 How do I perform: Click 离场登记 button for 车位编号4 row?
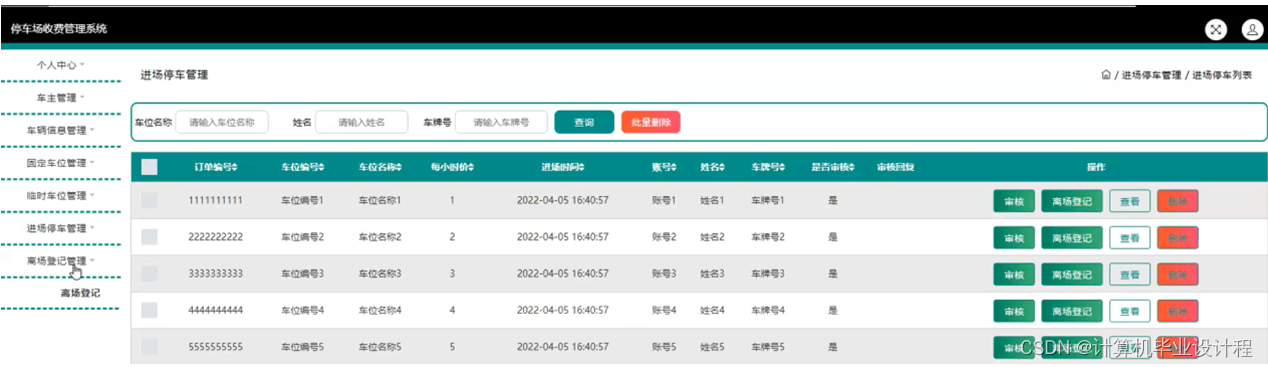[1072, 311]
